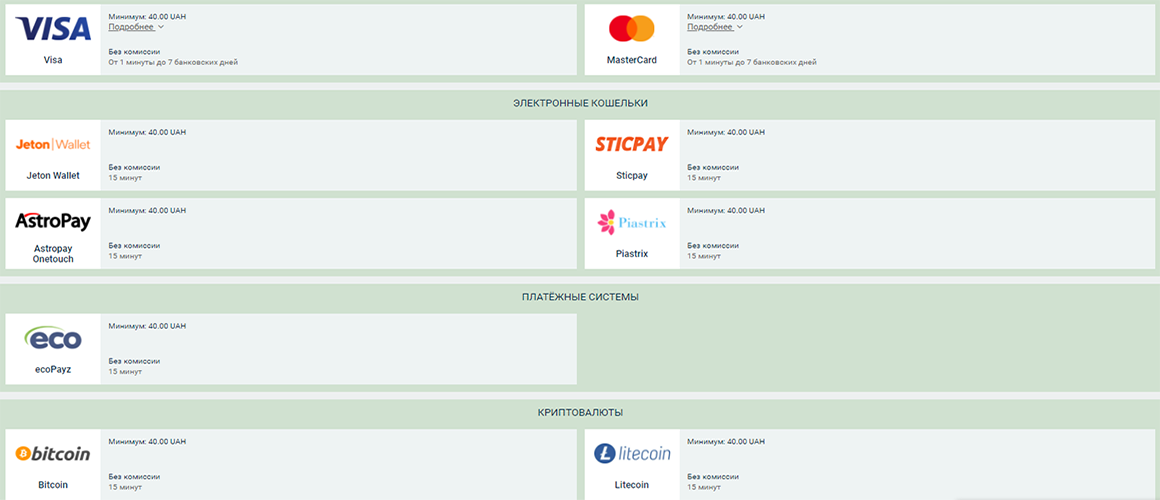Image resolution: width=1160 pixels, height=500 pixels.
Task: Click the MasterCard name label
Action: pyautogui.click(x=632, y=60)
